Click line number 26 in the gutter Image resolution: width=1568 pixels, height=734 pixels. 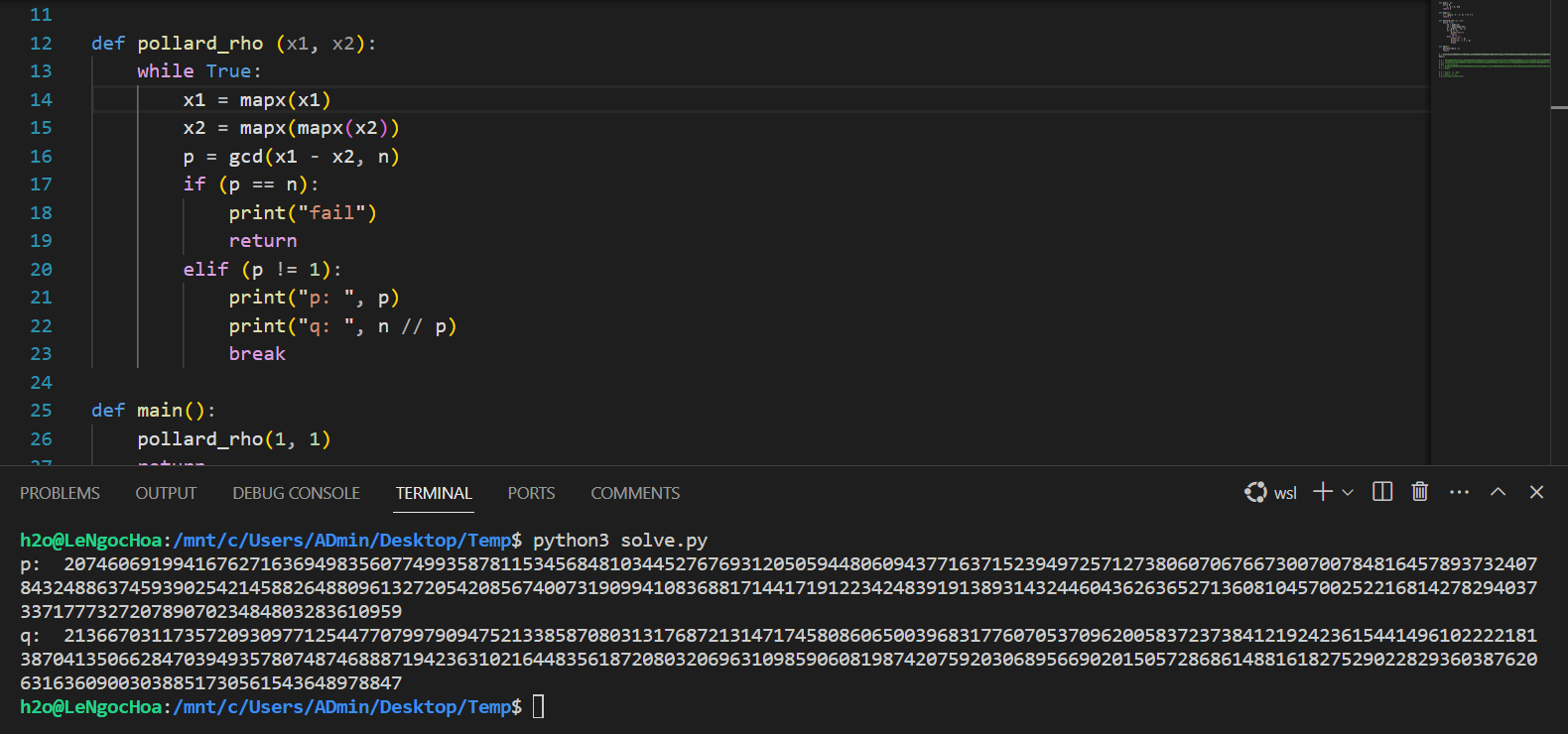click(x=41, y=439)
